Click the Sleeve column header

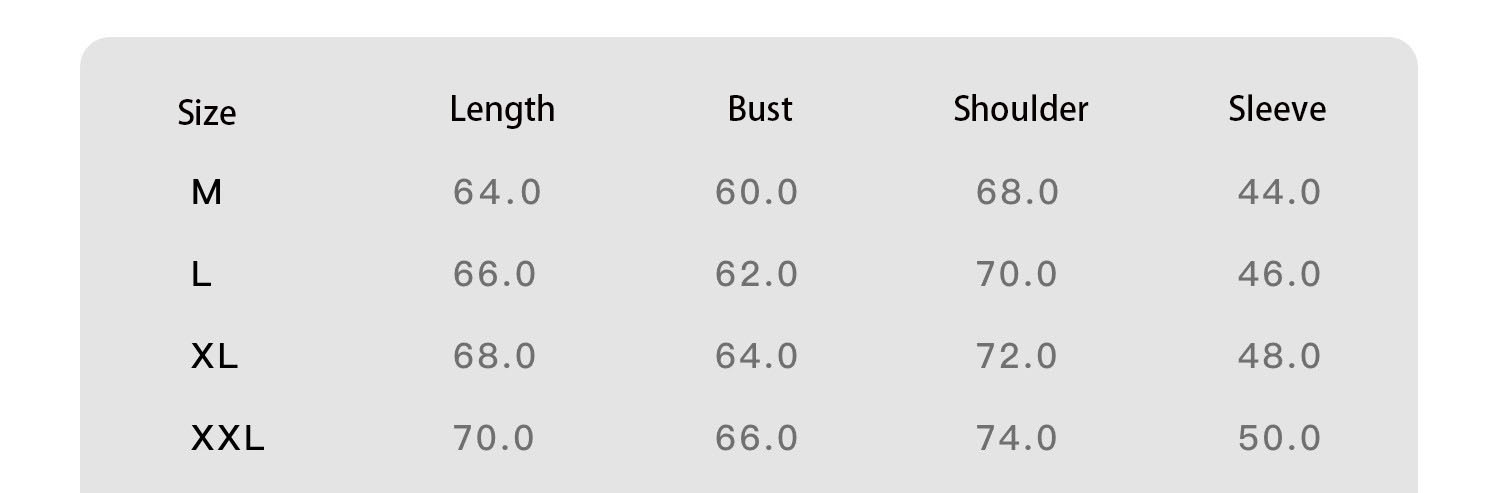[x=1277, y=109]
